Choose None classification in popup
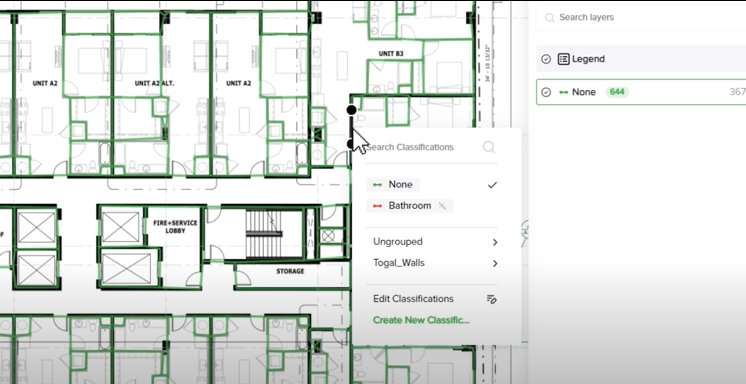 pyautogui.click(x=393, y=185)
